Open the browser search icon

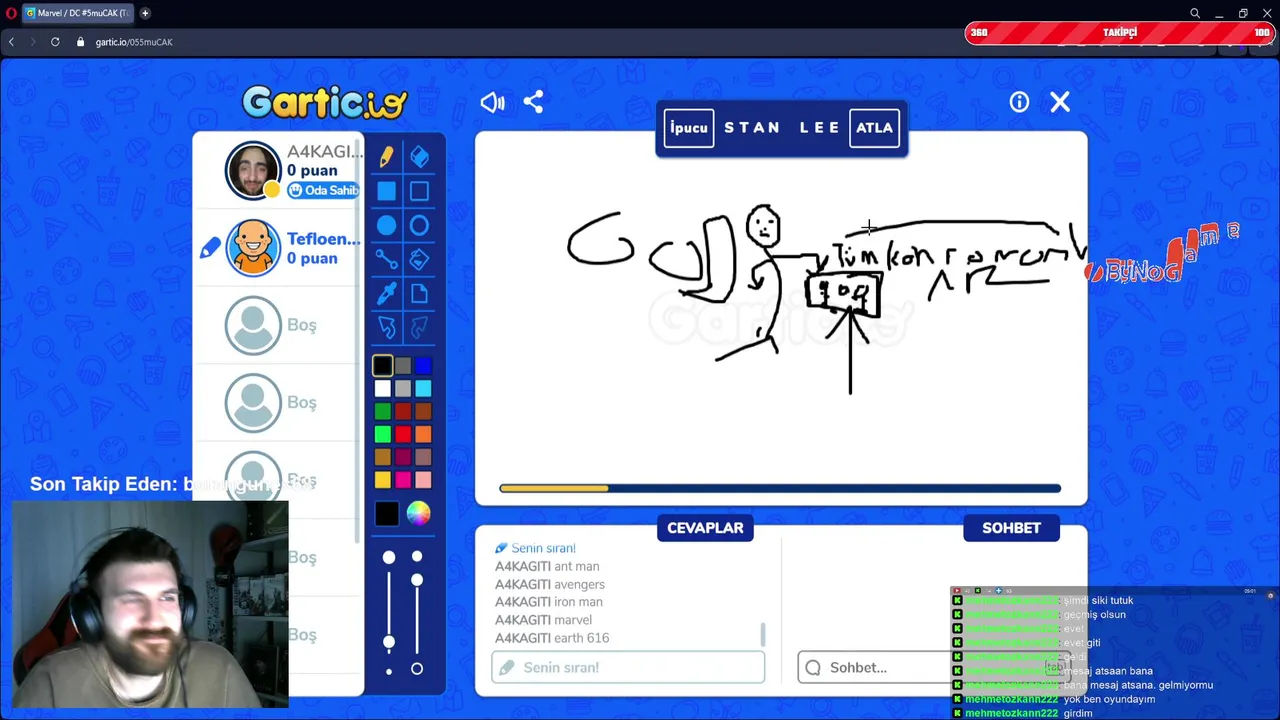[1195, 13]
